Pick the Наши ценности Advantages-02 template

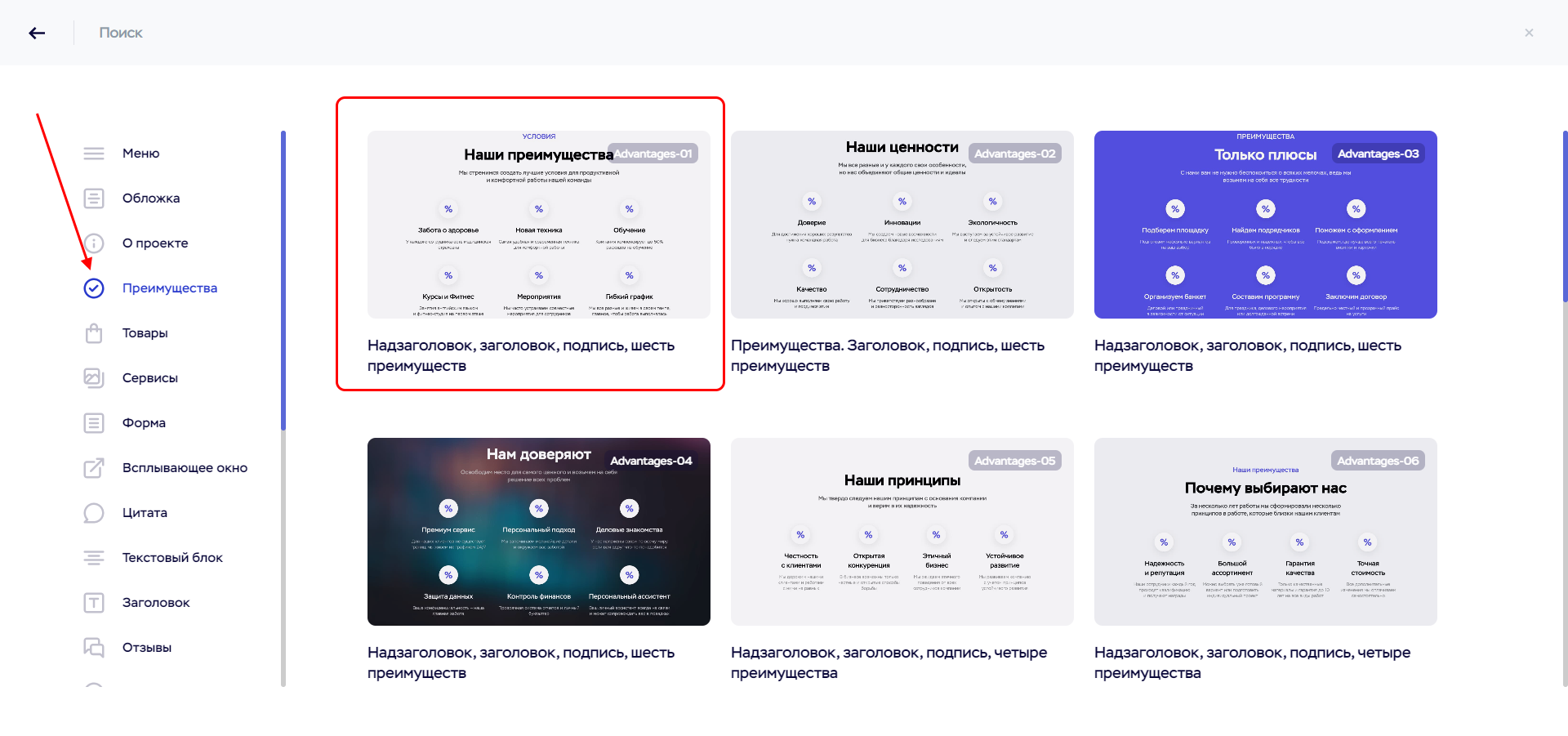(x=902, y=225)
